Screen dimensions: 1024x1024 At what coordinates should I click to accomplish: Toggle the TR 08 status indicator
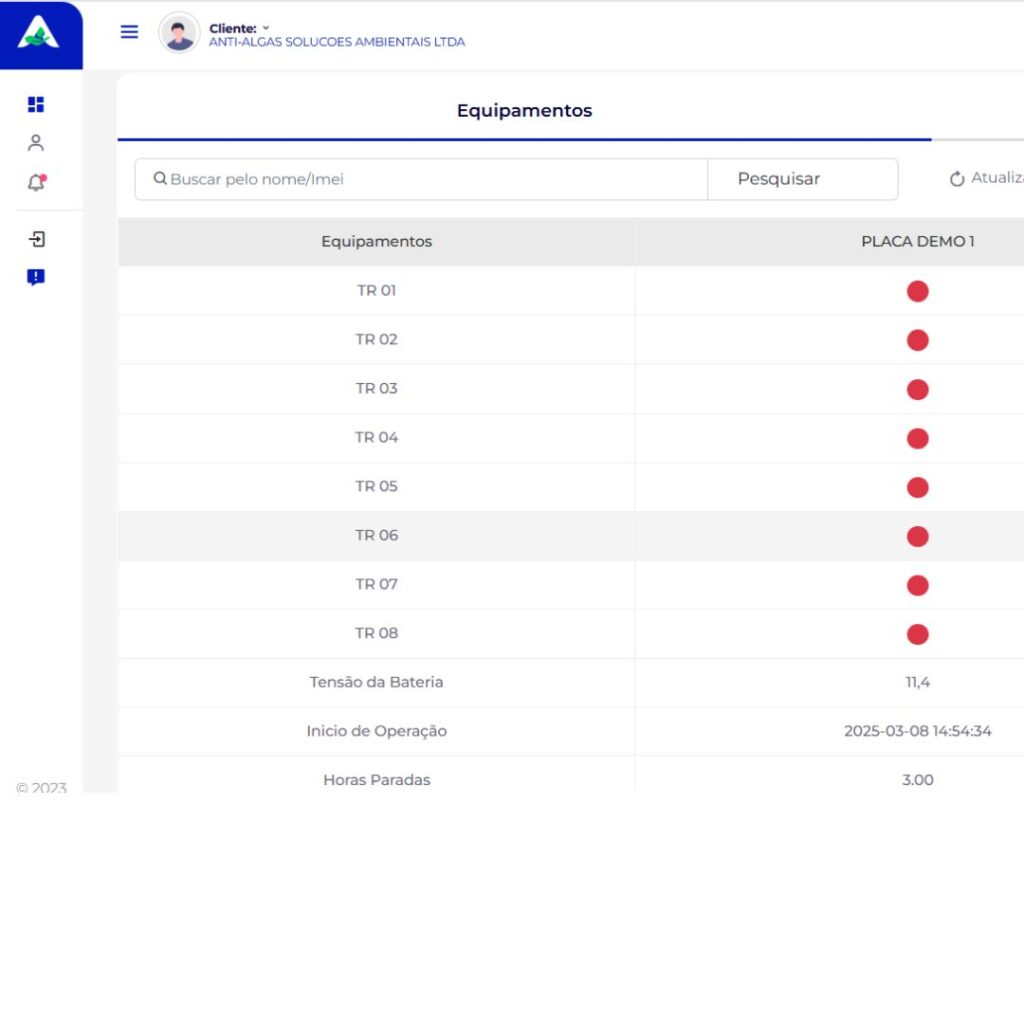[x=917, y=634]
